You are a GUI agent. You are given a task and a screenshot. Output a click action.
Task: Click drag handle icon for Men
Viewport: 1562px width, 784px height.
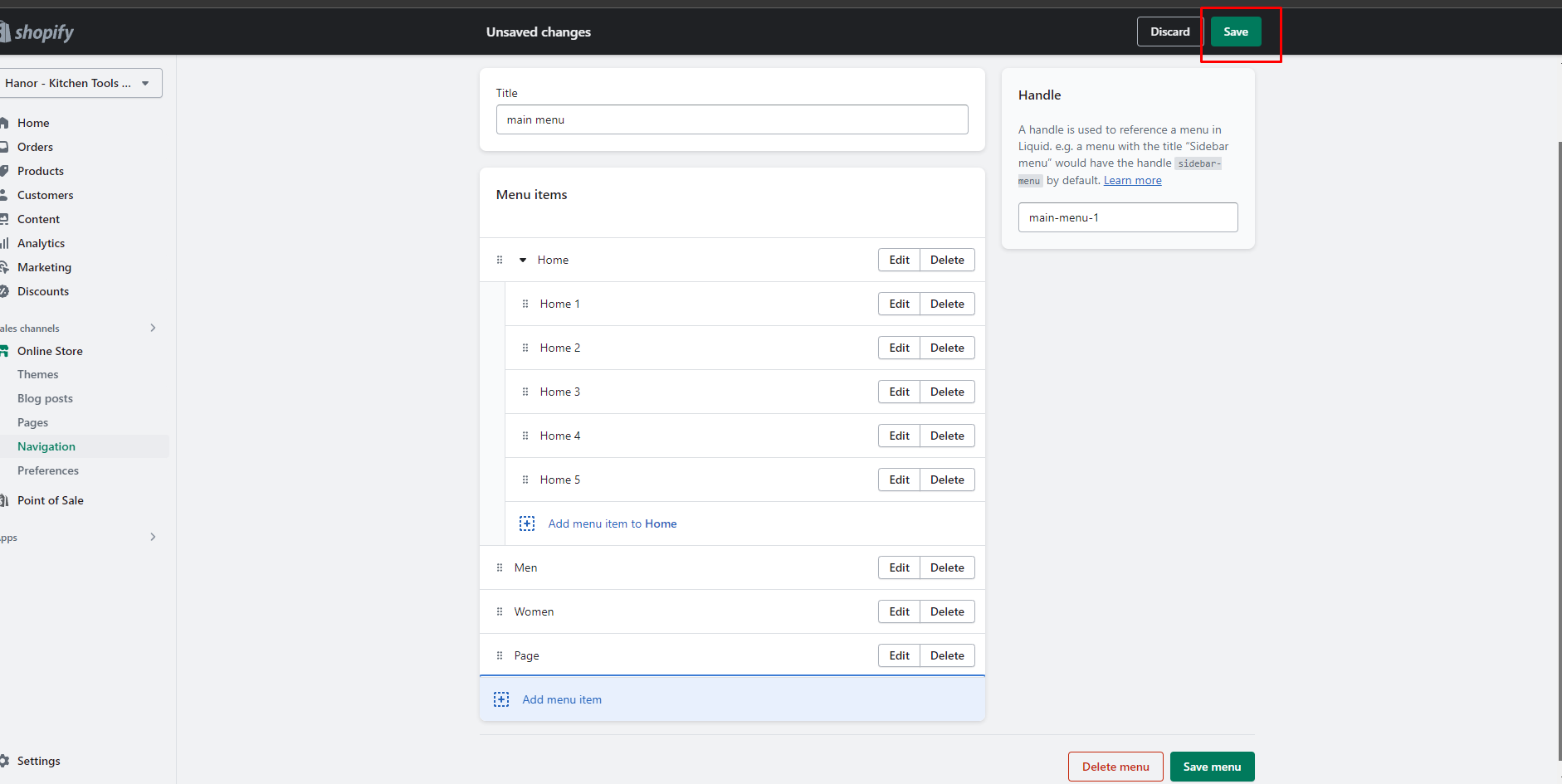coord(500,567)
